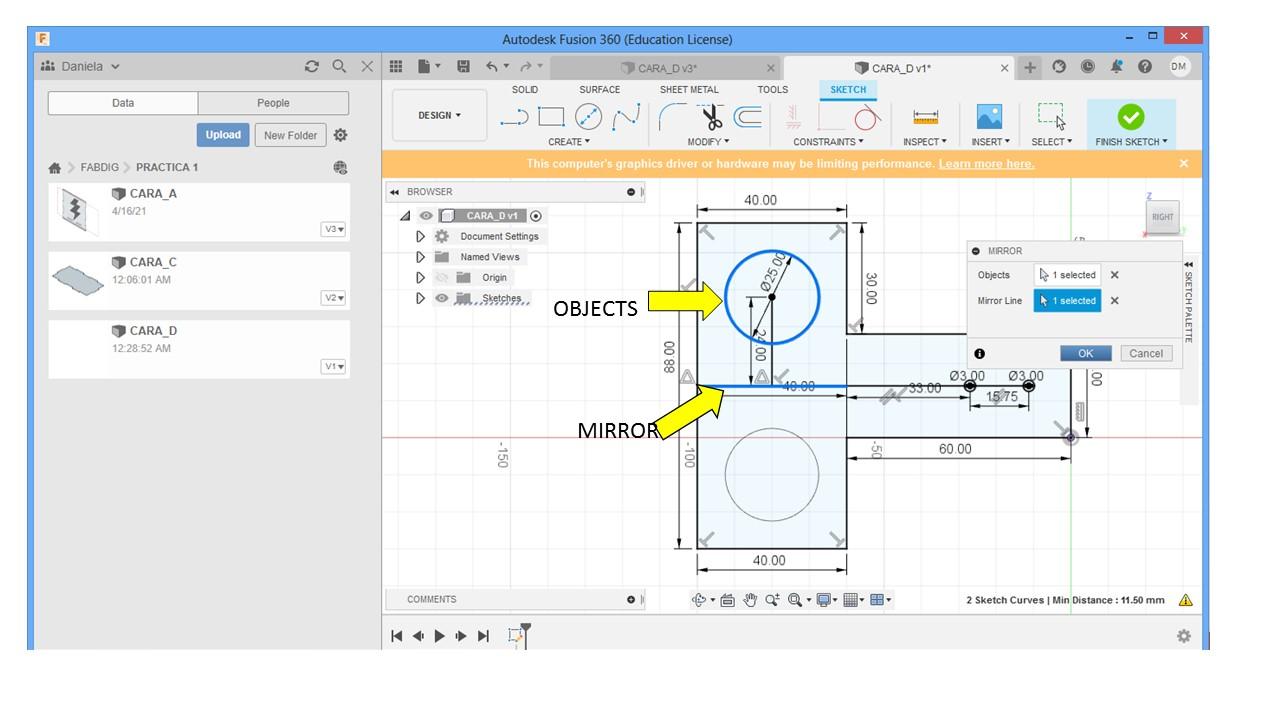
Task: Show the hidden Origin folder
Action: 442,278
